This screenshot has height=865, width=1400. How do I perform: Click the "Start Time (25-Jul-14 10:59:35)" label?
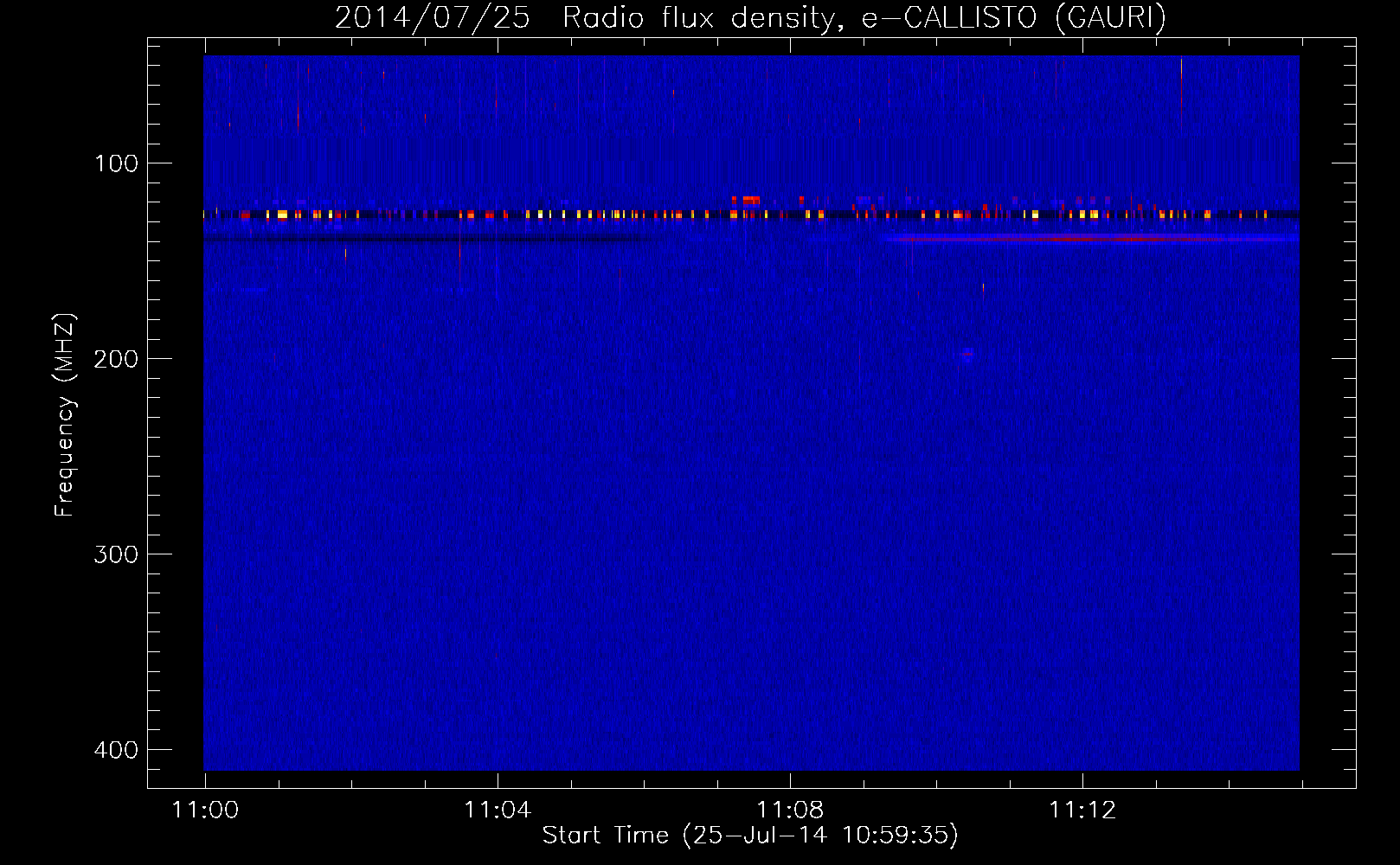pyautogui.click(x=750, y=836)
